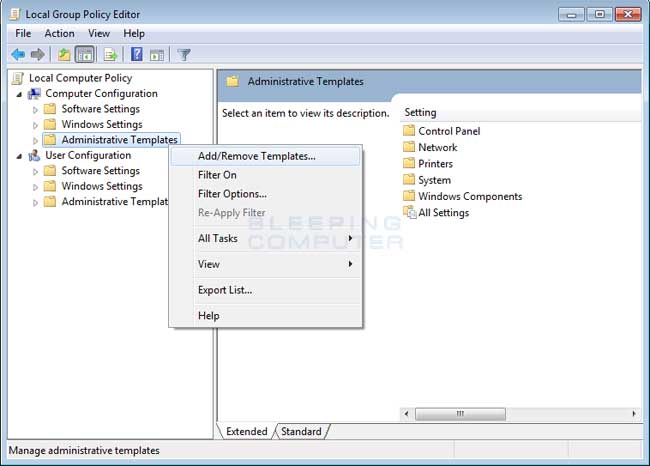Click the title bar app icon
The image size is (650, 466).
(x=15, y=15)
